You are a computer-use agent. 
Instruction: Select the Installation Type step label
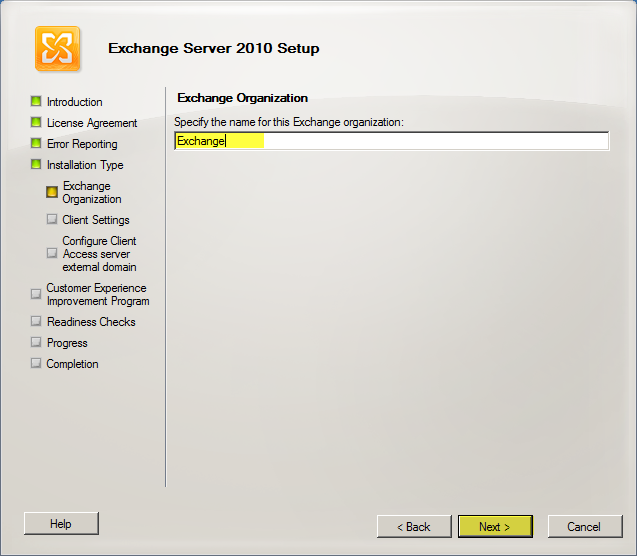(85, 165)
